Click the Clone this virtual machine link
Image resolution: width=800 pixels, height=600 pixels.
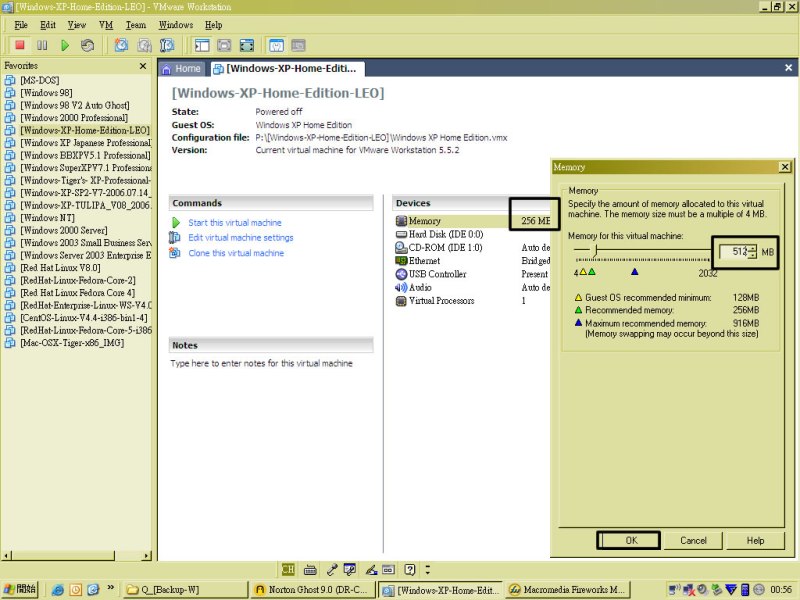click(x=236, y=253)
